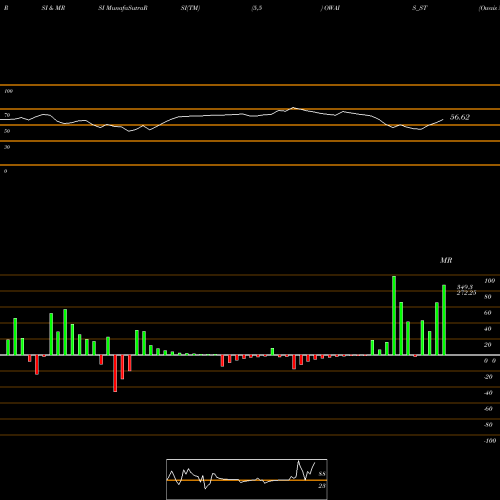Click the MR axis label -60
Viewport: 500px width, 500px height.
[x=488, y=409]
